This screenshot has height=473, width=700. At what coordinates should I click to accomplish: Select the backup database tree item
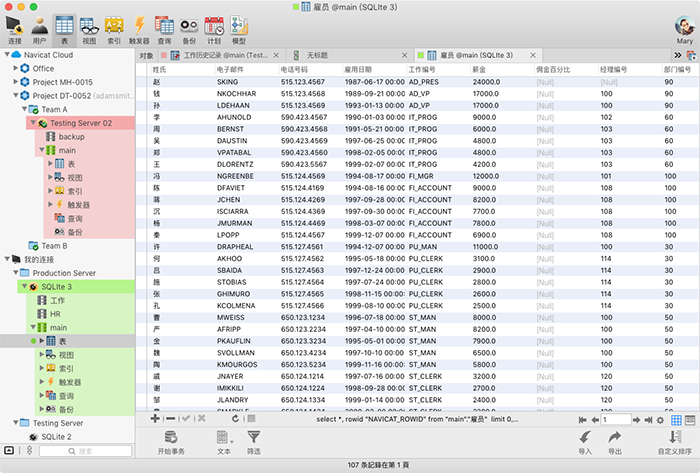[x=71, y=137]
